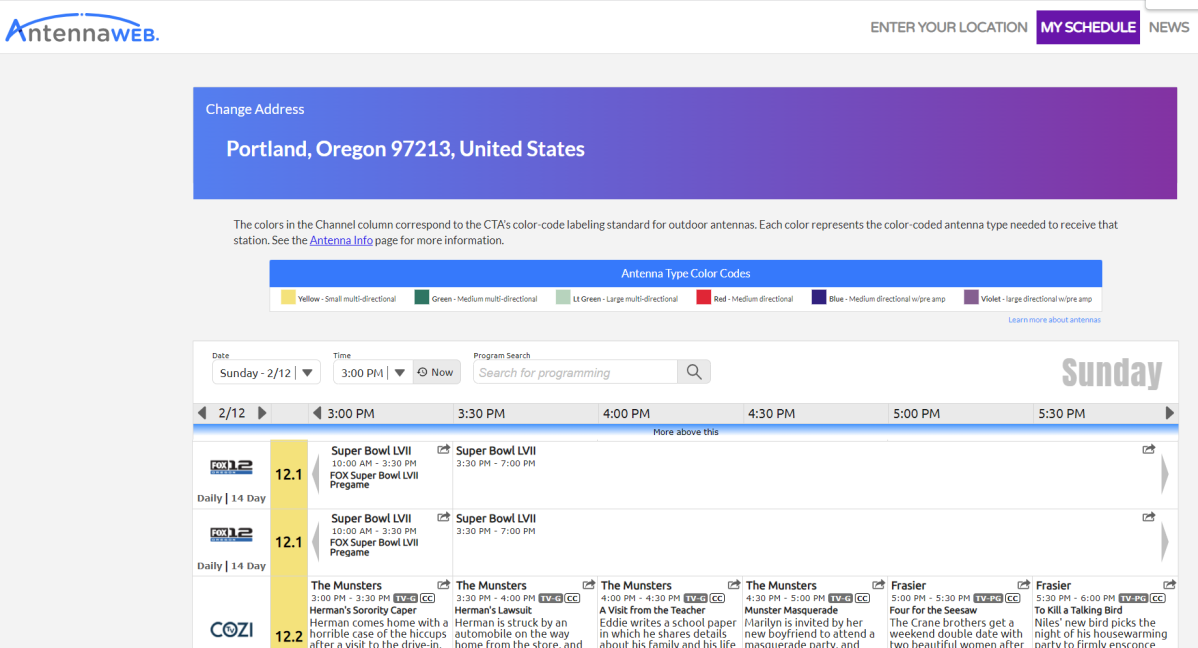1198x648 pixels.
Task: Click the Green medium multi-directional swatch
Action: tap(421, 297)
